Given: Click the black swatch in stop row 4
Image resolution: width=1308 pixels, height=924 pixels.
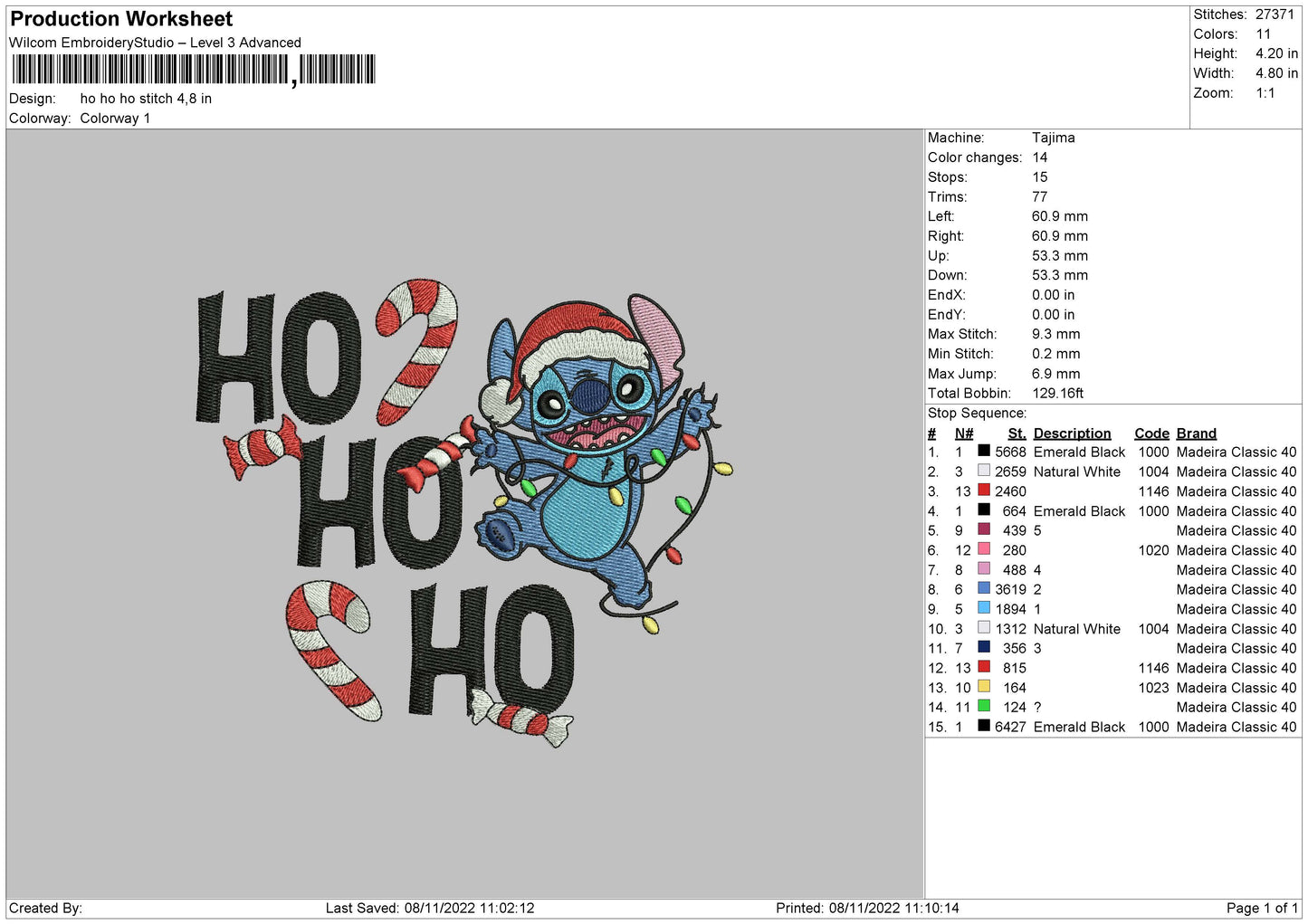Looking at the screenshot, I should click(984, 510).
